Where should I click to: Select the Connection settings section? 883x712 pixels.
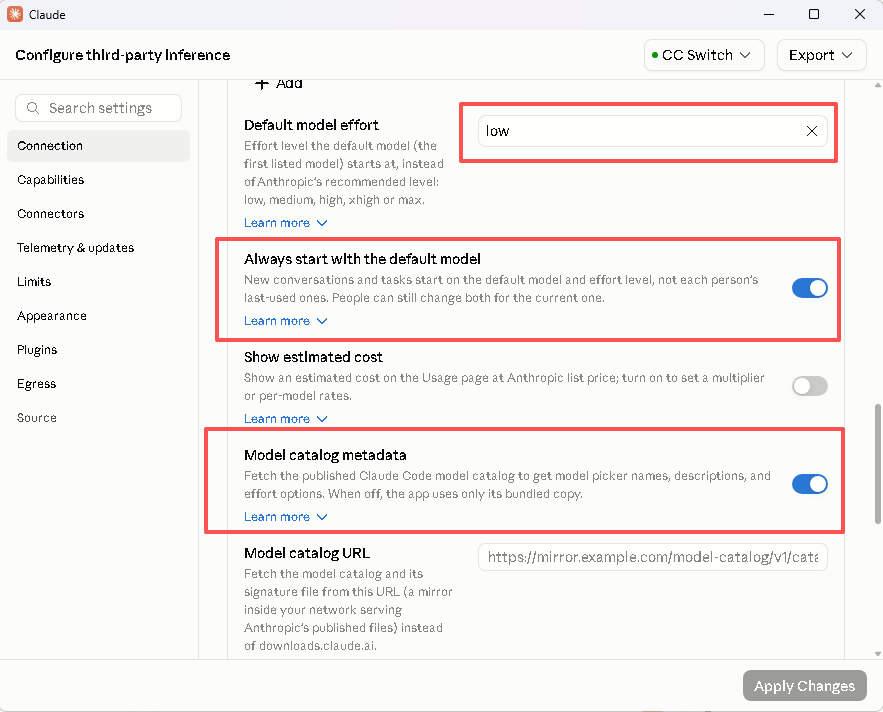(x=99, y=146)
